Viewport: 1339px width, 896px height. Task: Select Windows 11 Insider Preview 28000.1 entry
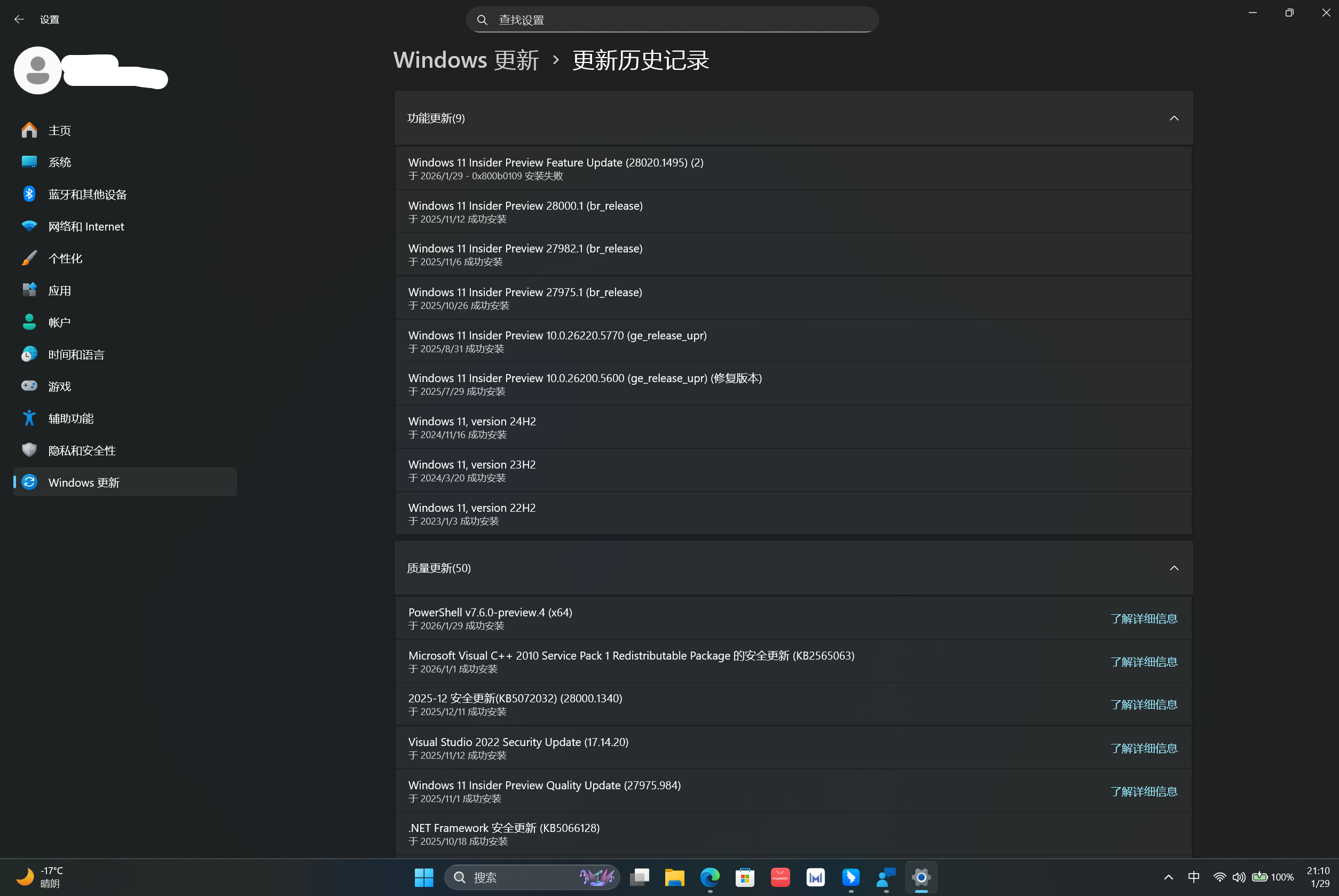coord(793,211)
